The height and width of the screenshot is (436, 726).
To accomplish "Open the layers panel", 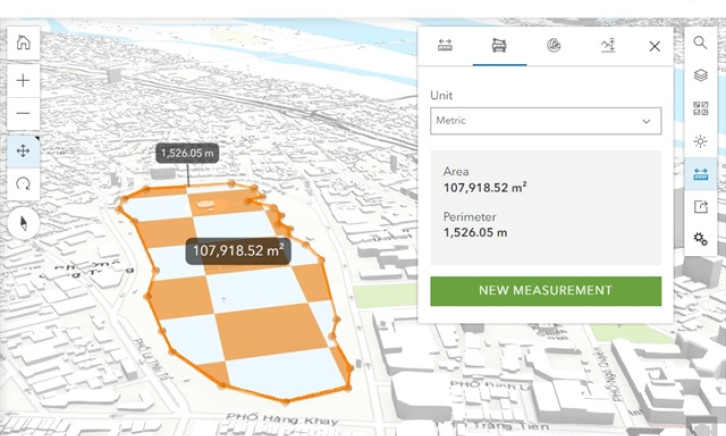I will pos(700,75).
